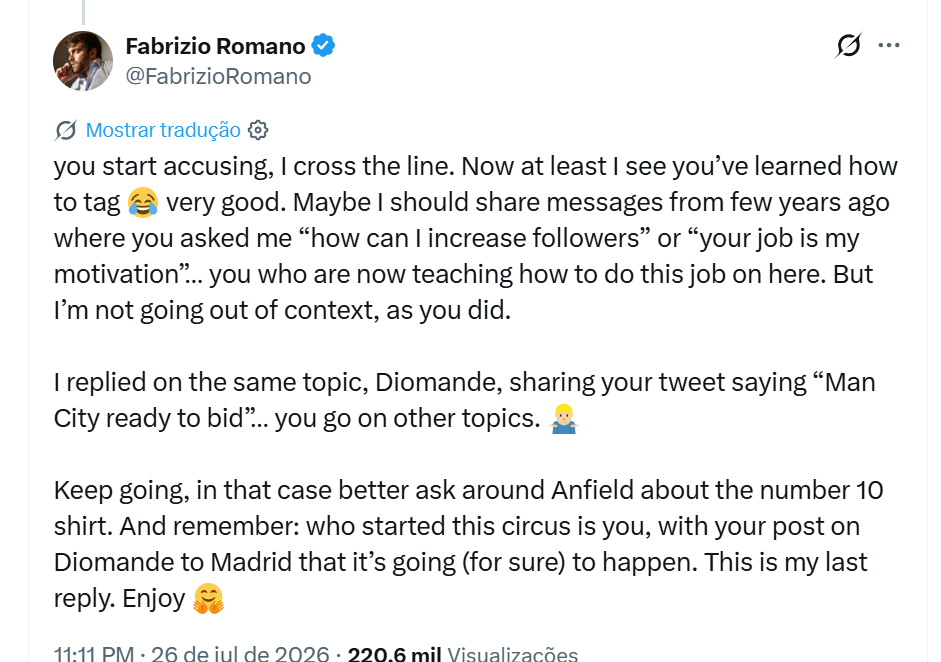Click the blue verified badge
The image size is (941, 662).
[x=323, y=46]
